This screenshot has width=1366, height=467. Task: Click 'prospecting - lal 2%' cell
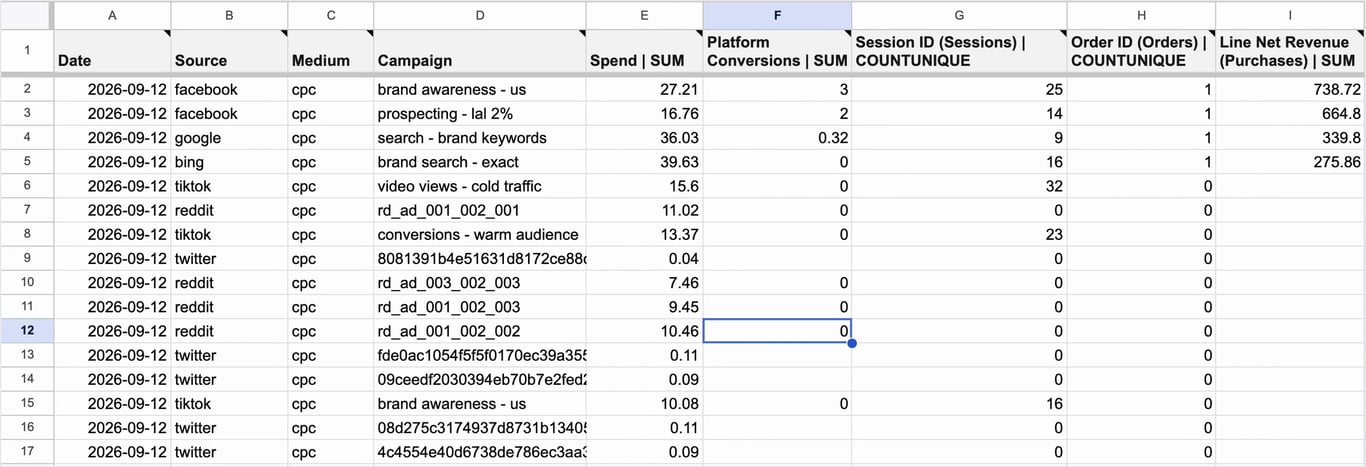pos(480,113)
